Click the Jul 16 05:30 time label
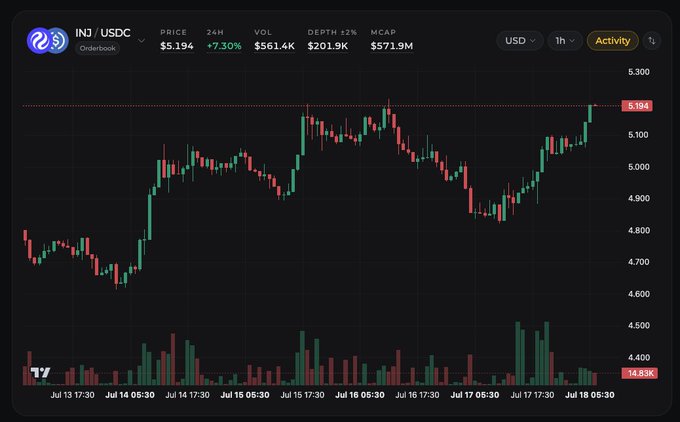Screen dimensions: 680x422 [360, 395]
